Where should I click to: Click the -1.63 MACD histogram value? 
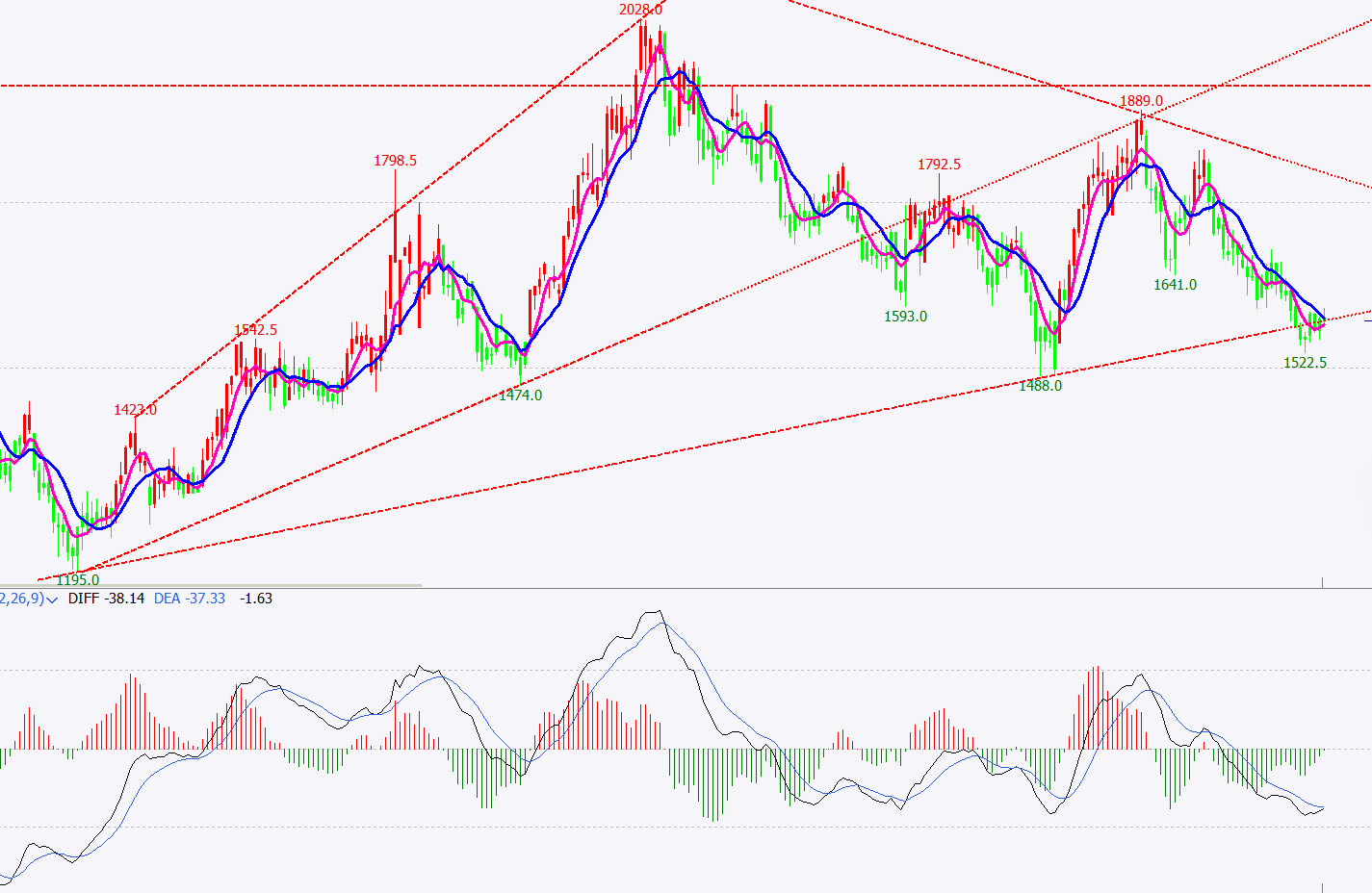(256, 599)
